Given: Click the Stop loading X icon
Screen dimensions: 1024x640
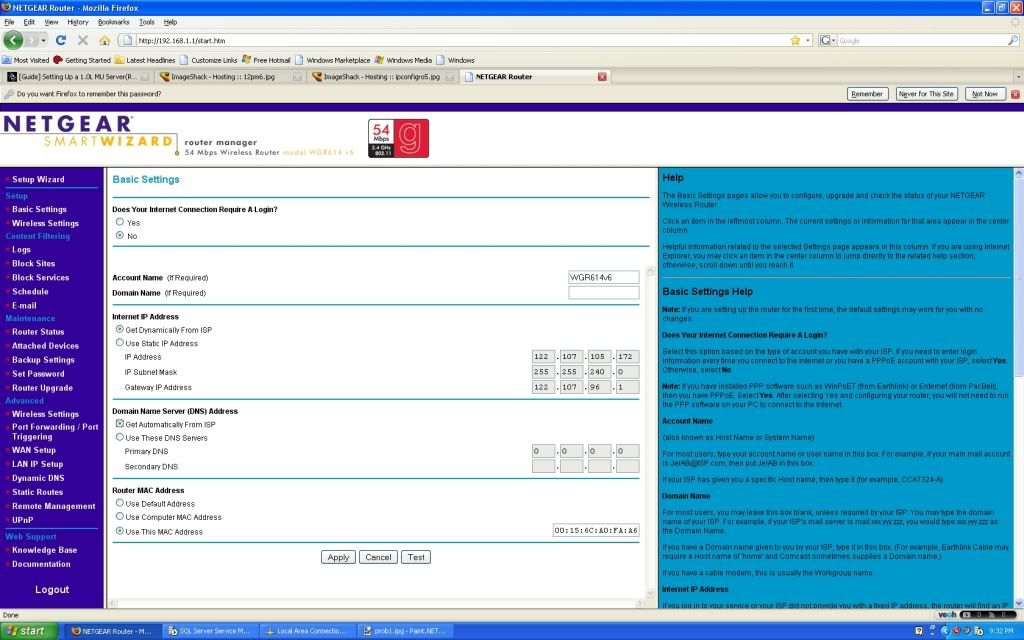Looking at the screenshot, I should (x=82, y=41).
